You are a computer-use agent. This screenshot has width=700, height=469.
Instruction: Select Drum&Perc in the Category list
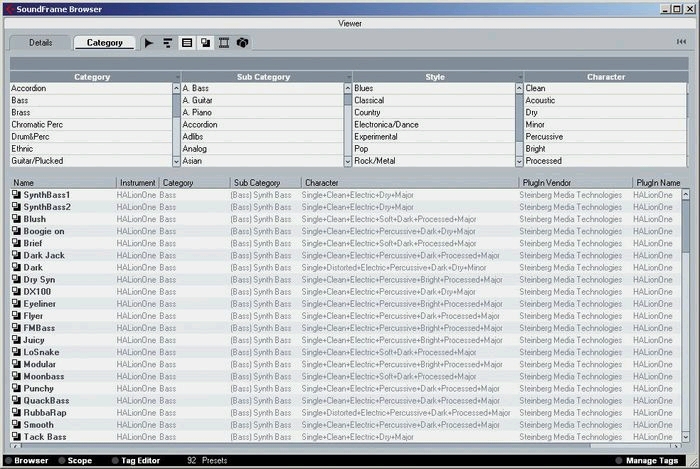click(x=91, y=137)
